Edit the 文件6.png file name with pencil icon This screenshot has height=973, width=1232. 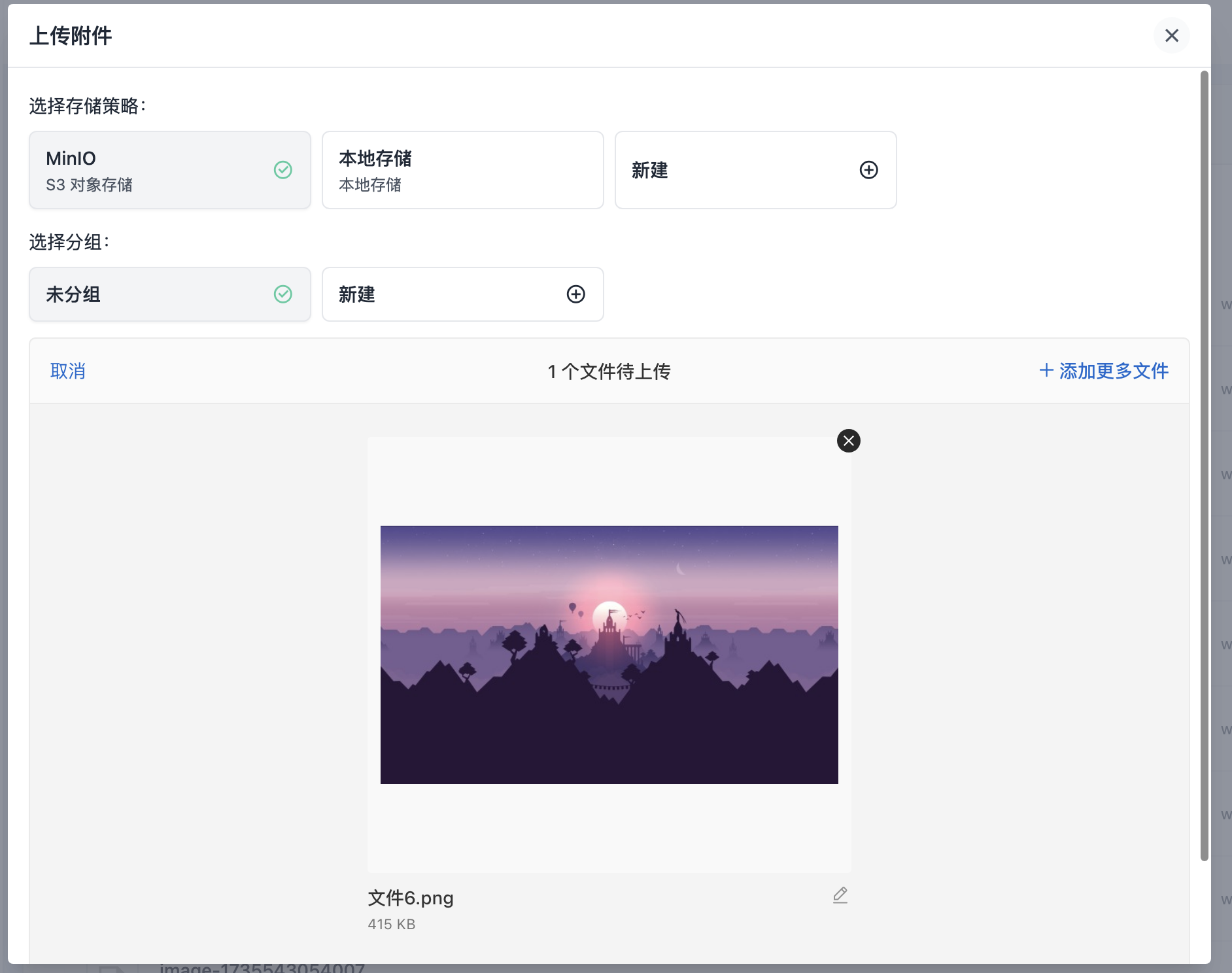tap(840, 895)
